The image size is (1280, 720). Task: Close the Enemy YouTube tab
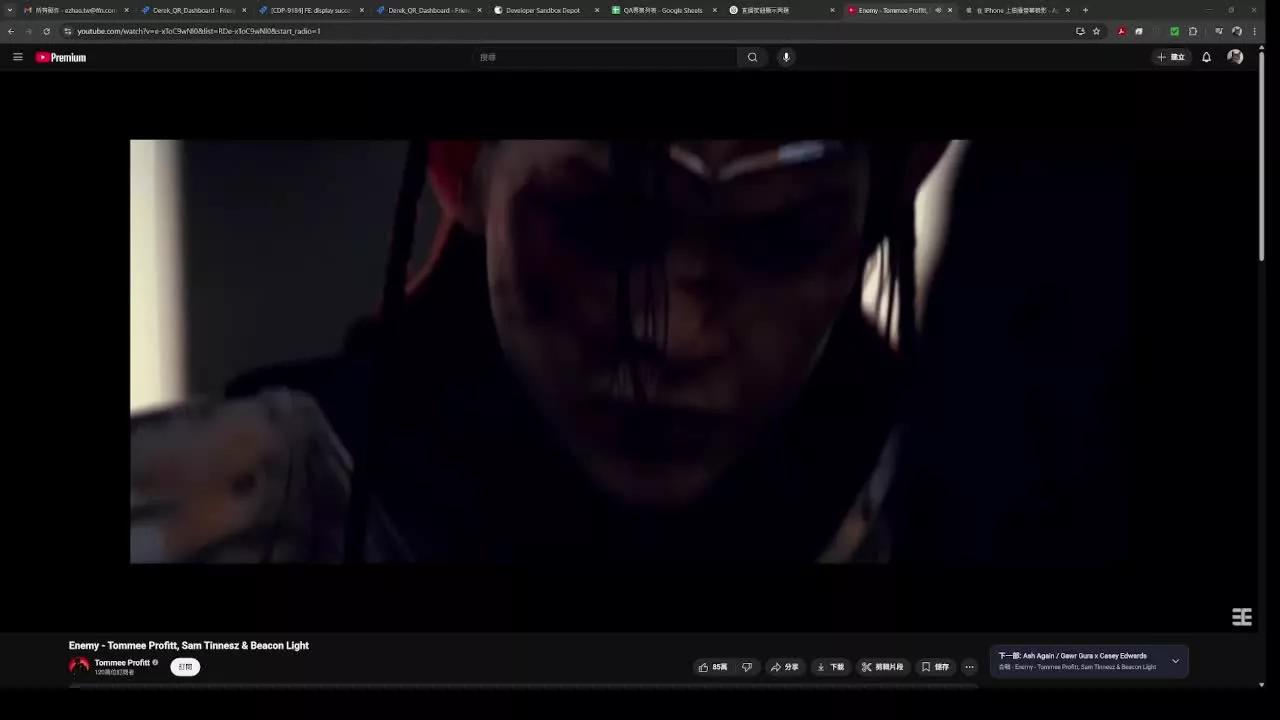950,10
